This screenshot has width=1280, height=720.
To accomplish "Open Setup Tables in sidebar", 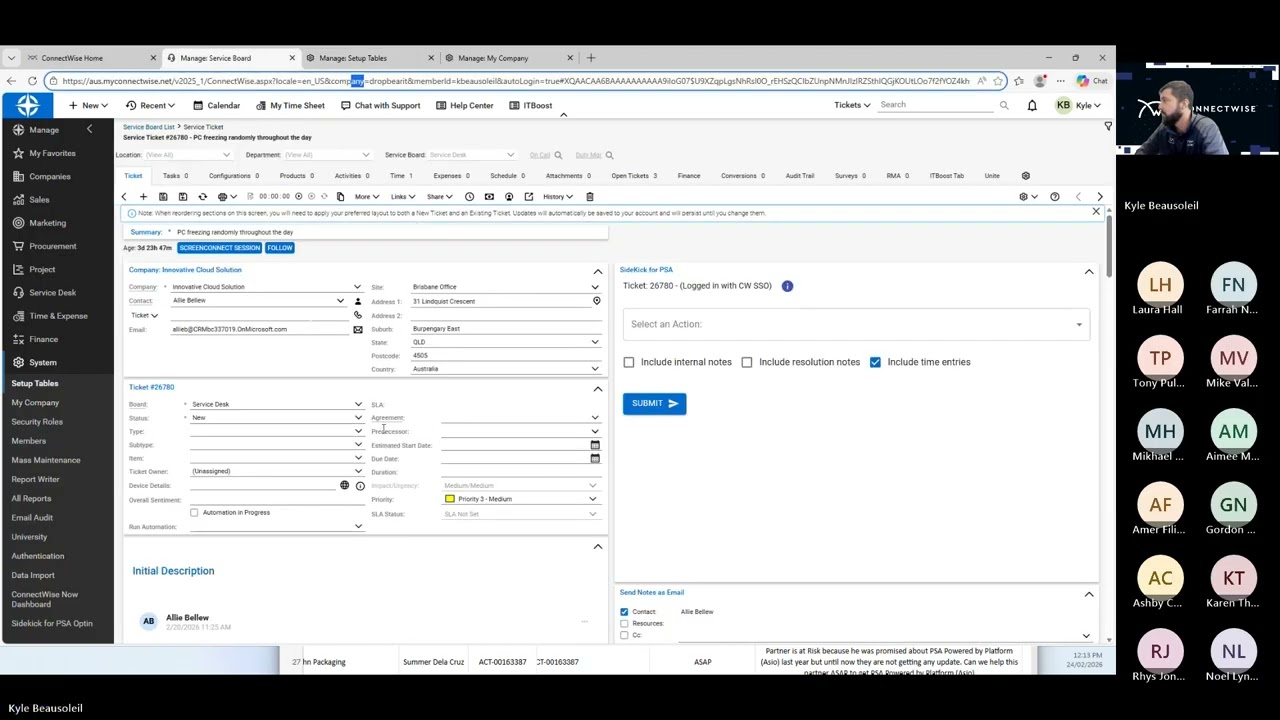I will coord(35,384).
